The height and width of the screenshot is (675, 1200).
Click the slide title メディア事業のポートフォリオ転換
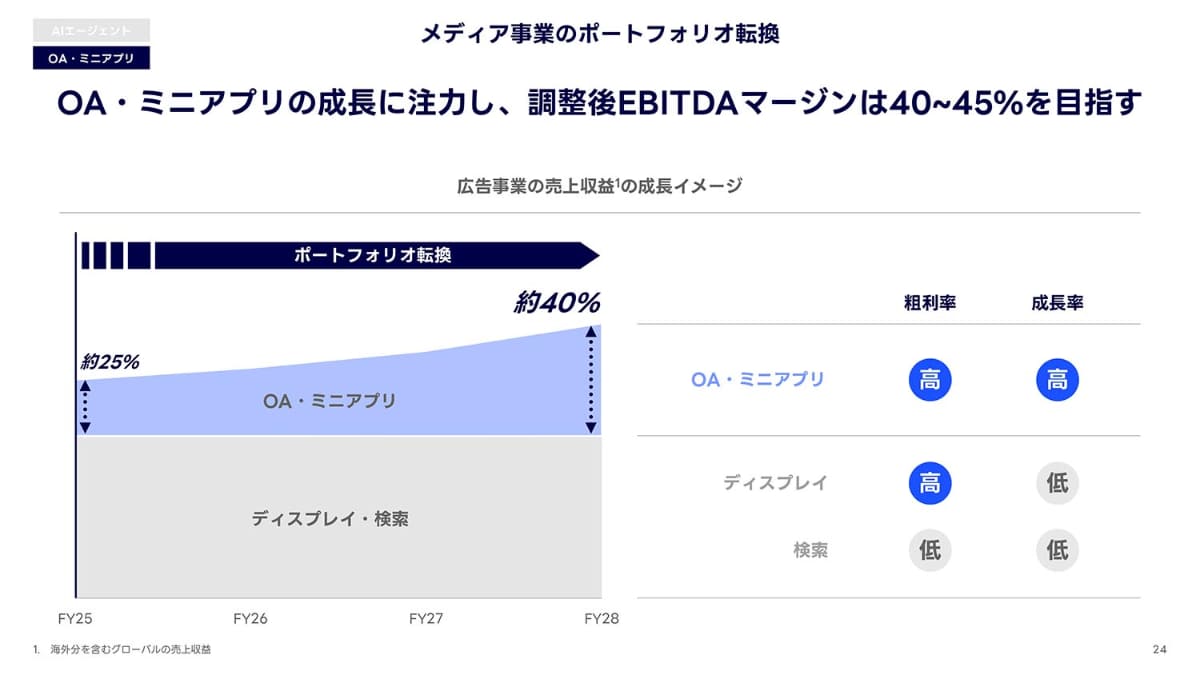pyautogui.click(x=600, y=34)
